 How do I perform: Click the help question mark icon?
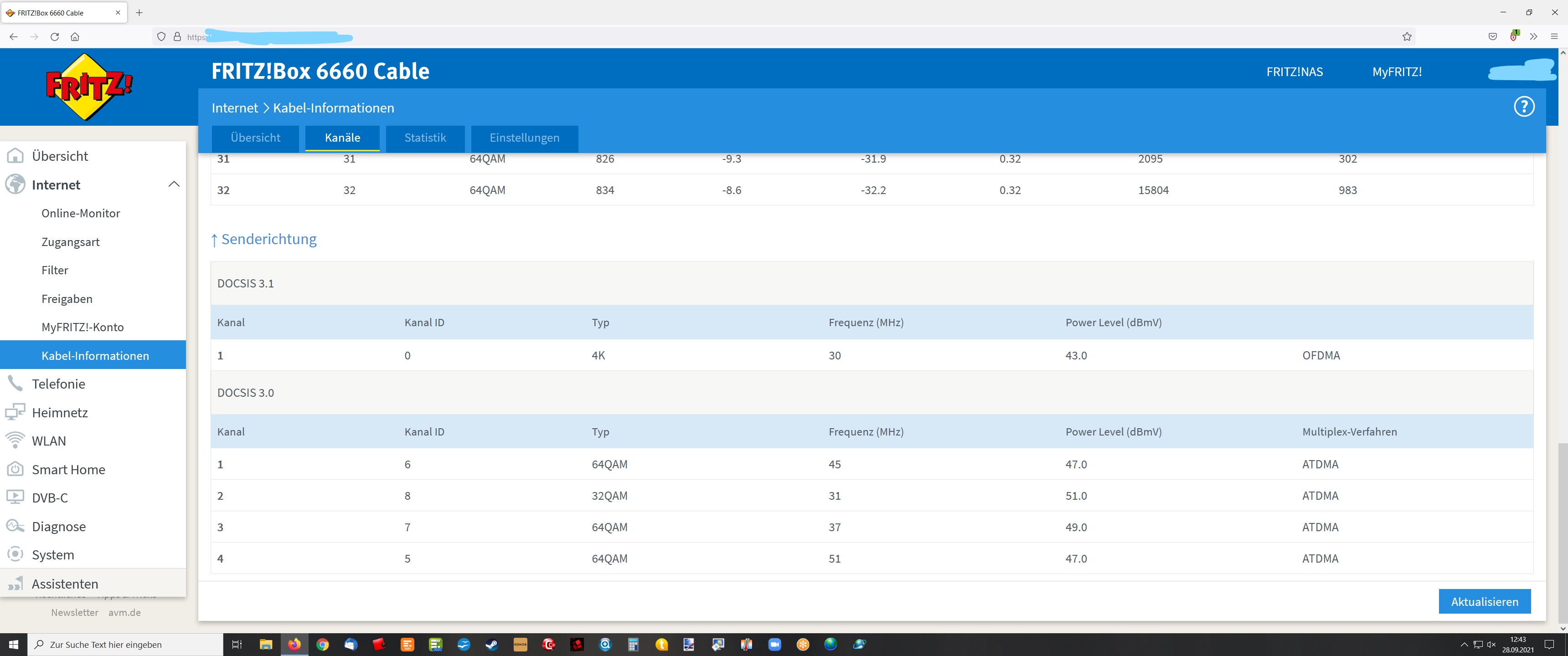point(1524,107)
